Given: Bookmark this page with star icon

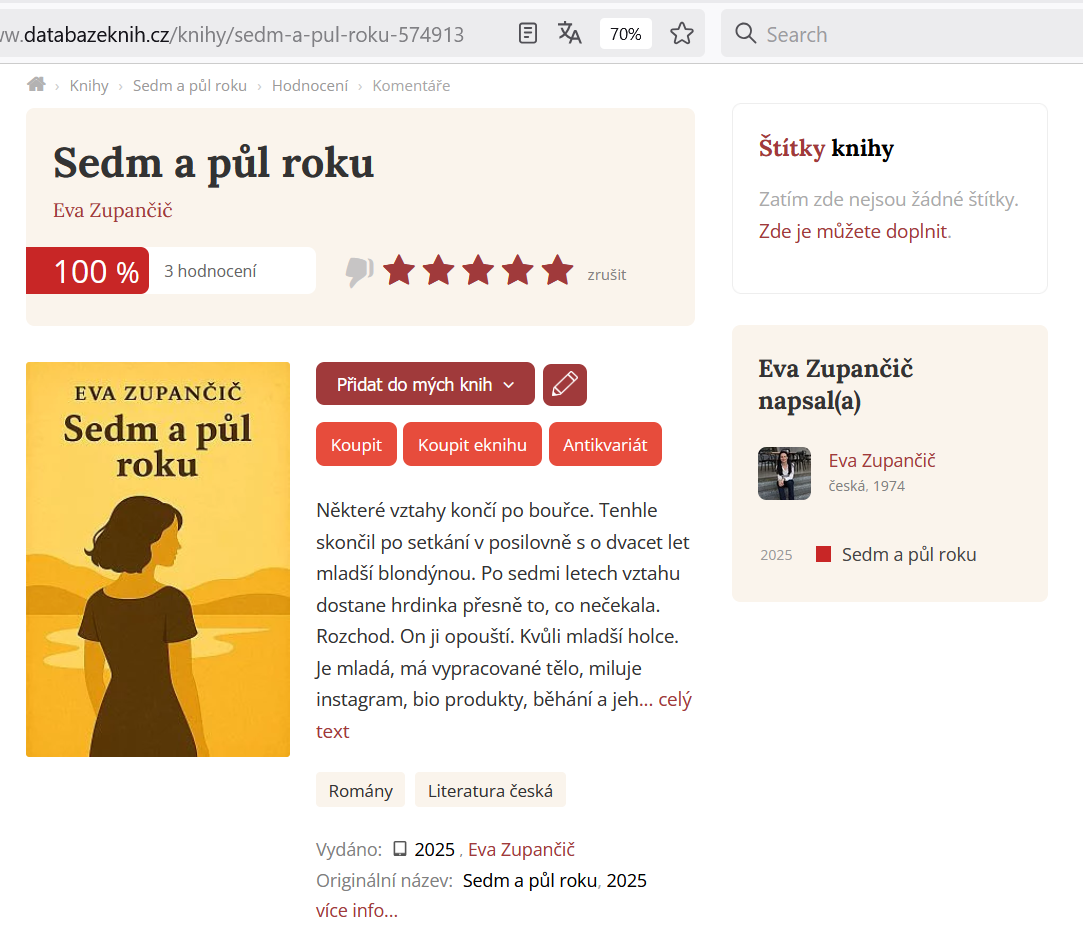Looking at the screenshot, I should click(682, 33).
